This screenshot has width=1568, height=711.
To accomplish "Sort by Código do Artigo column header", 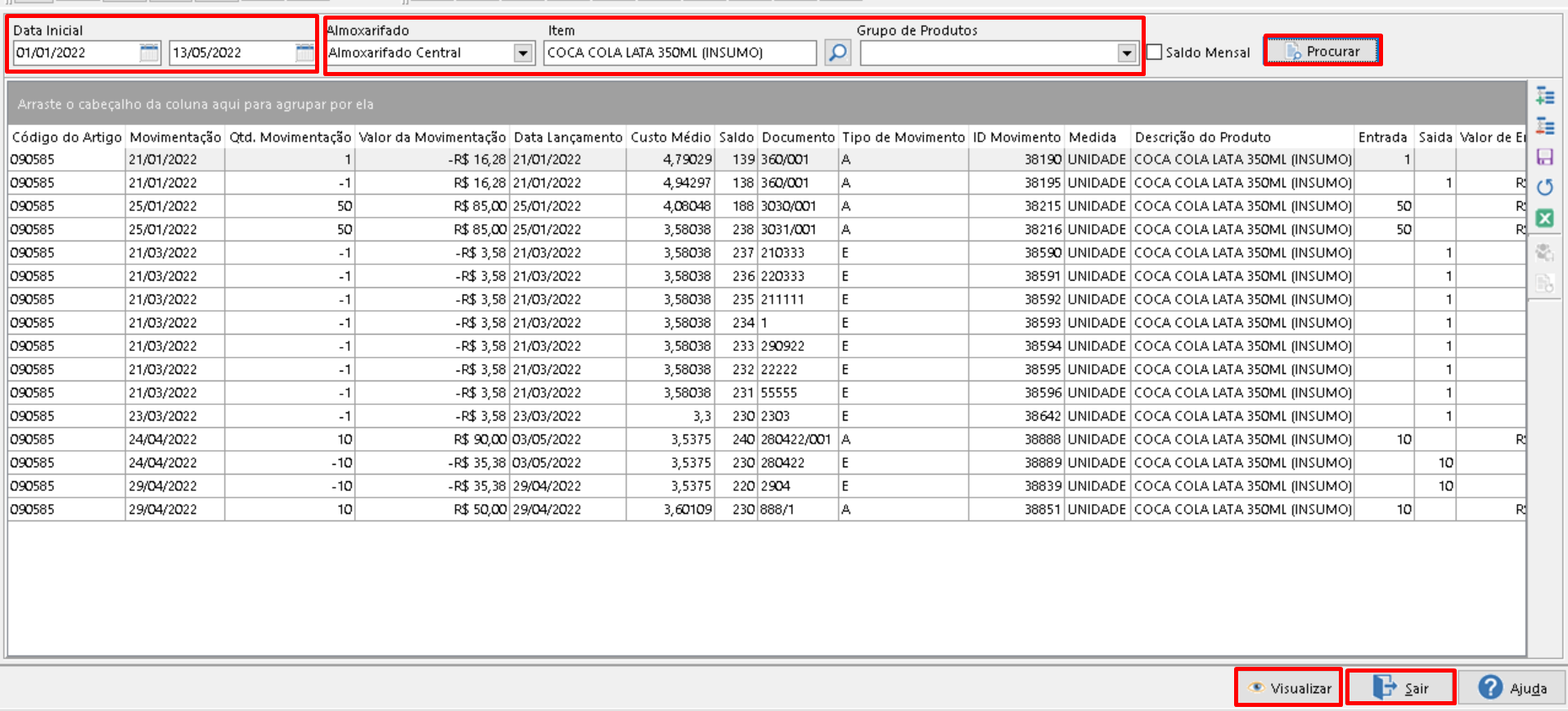I will click(x=66, y=137).
